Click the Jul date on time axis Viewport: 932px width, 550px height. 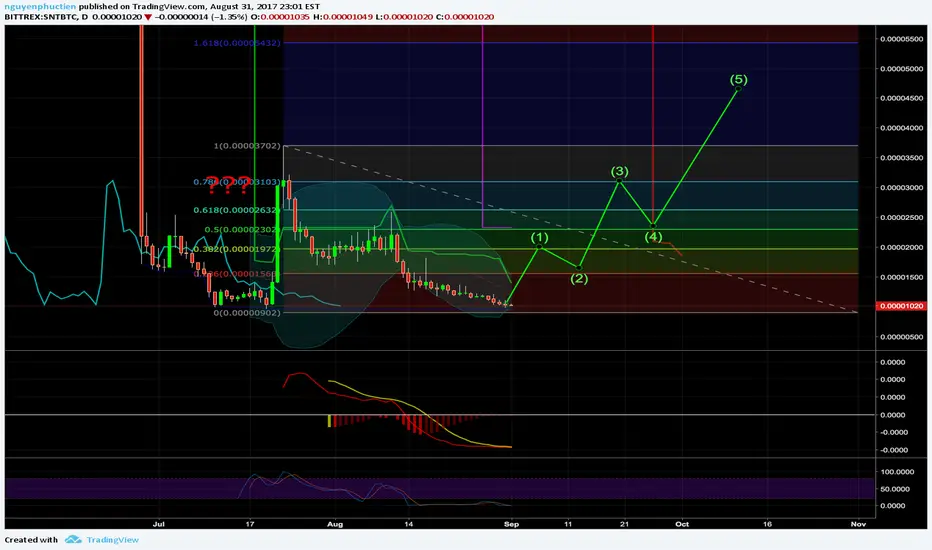point(158,524)
